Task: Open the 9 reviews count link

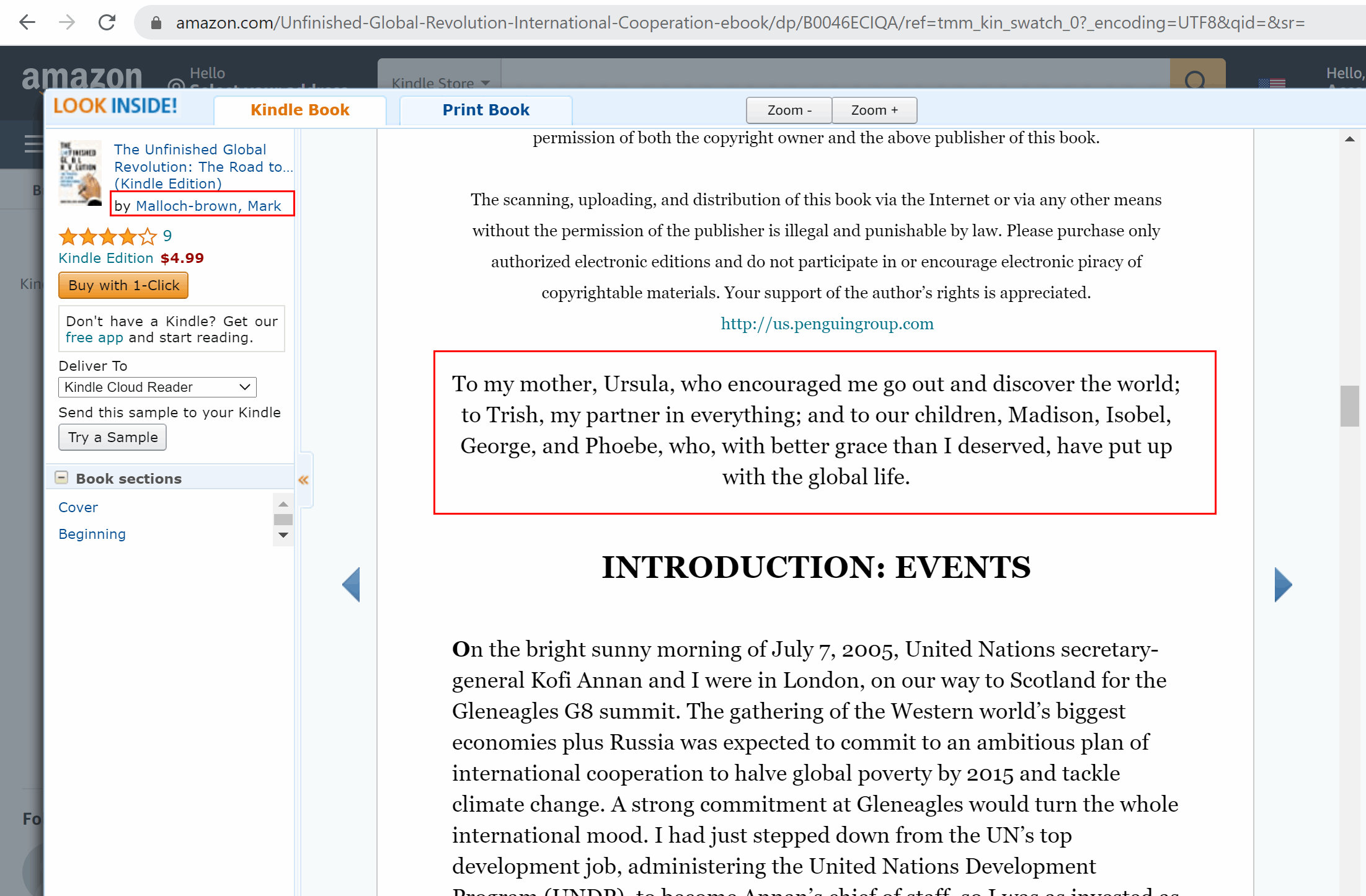Action: [x=167, y=236]
